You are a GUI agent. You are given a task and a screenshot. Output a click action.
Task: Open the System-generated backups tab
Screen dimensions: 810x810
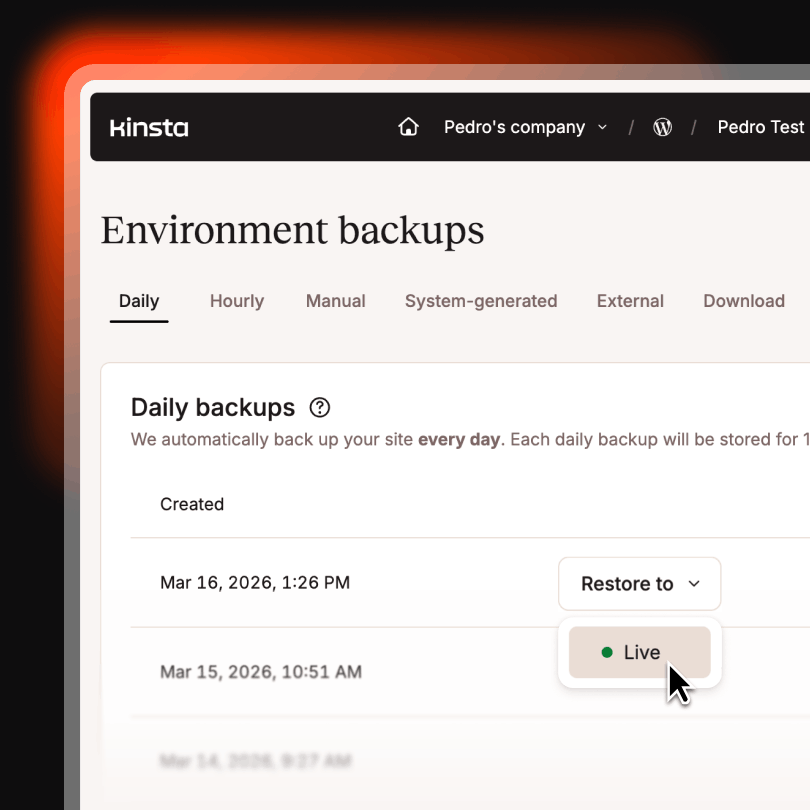(481, 301)
